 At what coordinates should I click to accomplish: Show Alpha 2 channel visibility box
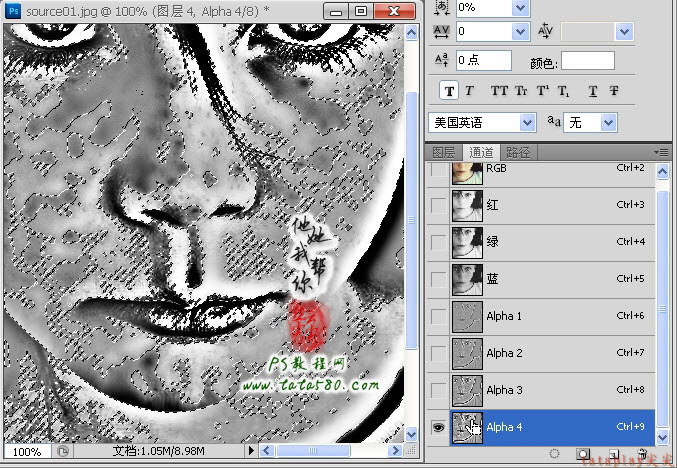coord(439,354)
